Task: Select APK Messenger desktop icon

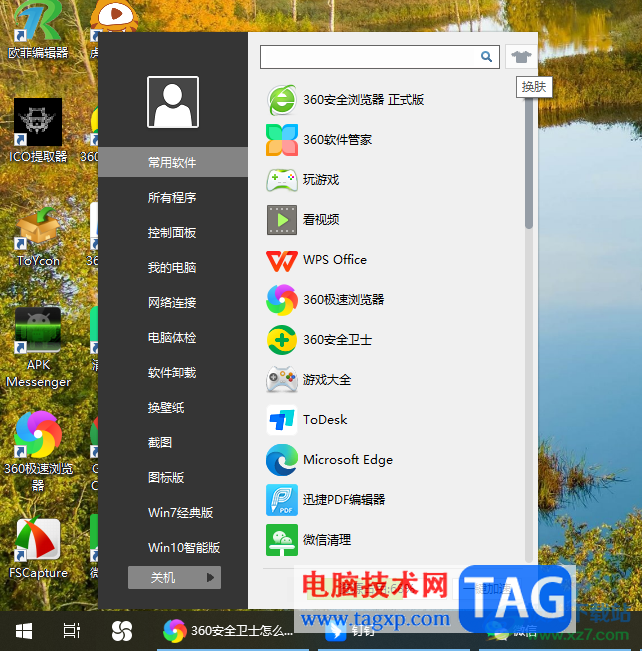Action: click(x=38, y=348)
